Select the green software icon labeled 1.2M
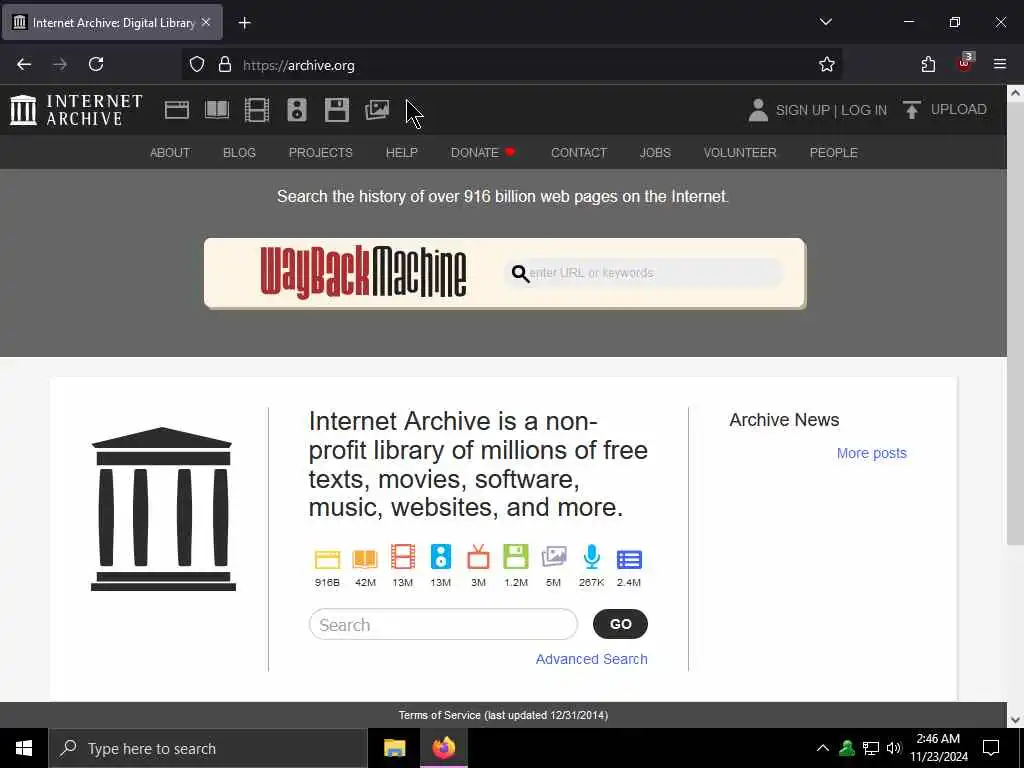 [x=516, y=557]
